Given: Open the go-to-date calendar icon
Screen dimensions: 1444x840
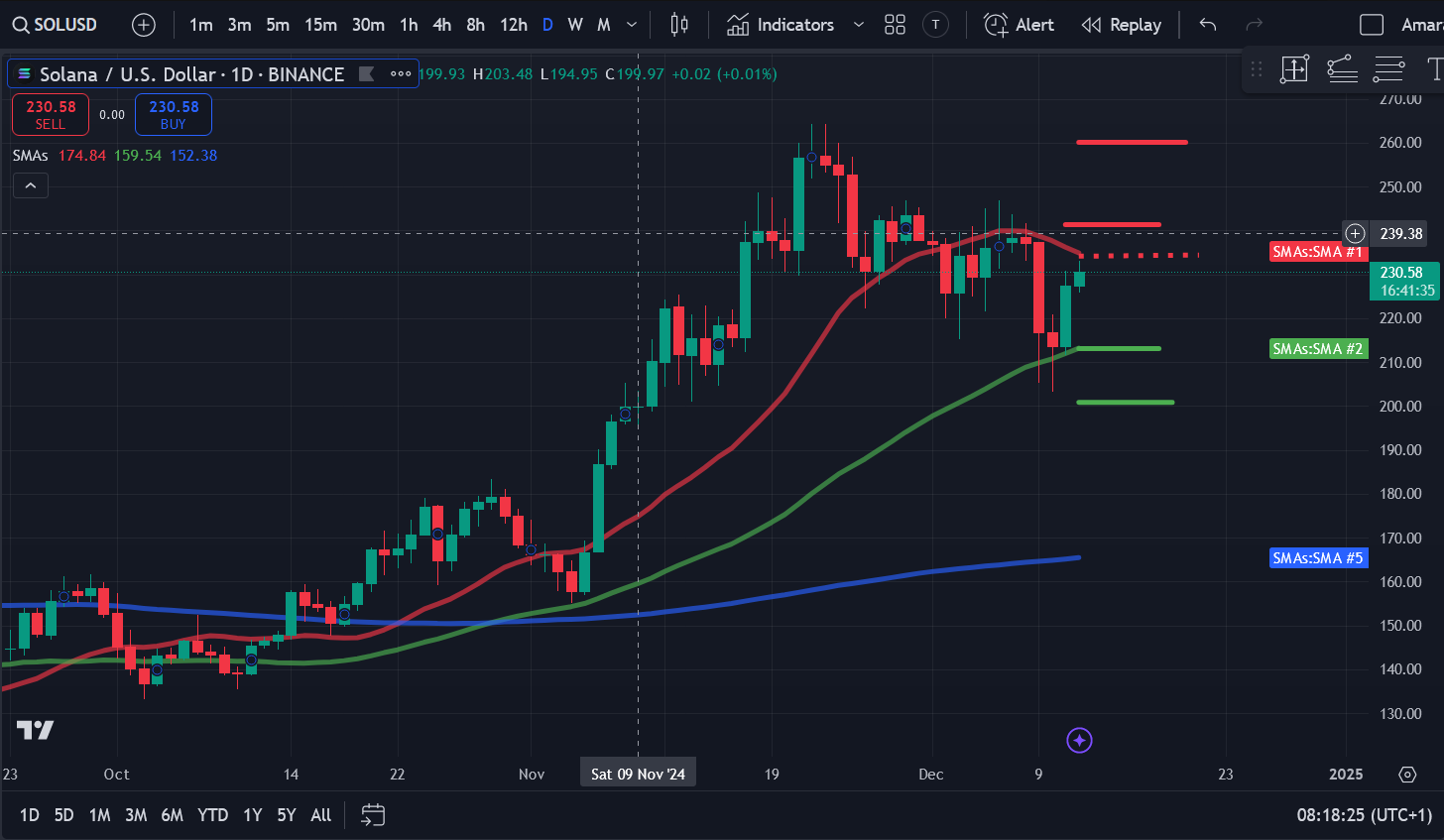Looking at the screenshot, I should point(373,815).
